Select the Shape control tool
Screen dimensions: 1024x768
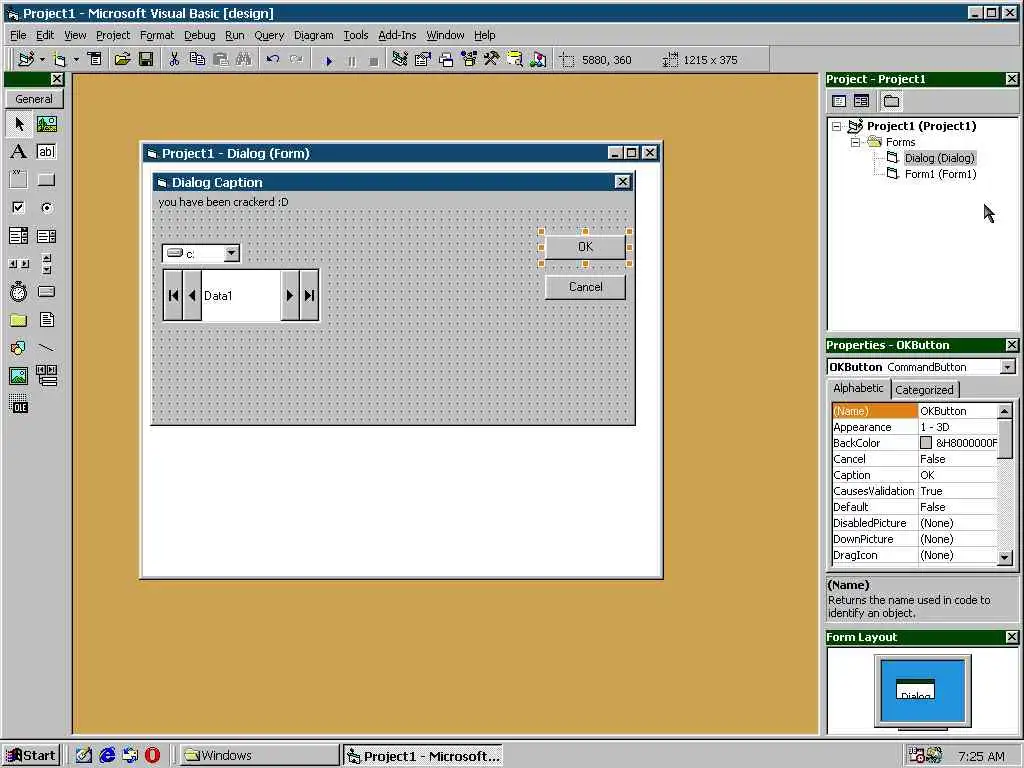click(19, 347)
